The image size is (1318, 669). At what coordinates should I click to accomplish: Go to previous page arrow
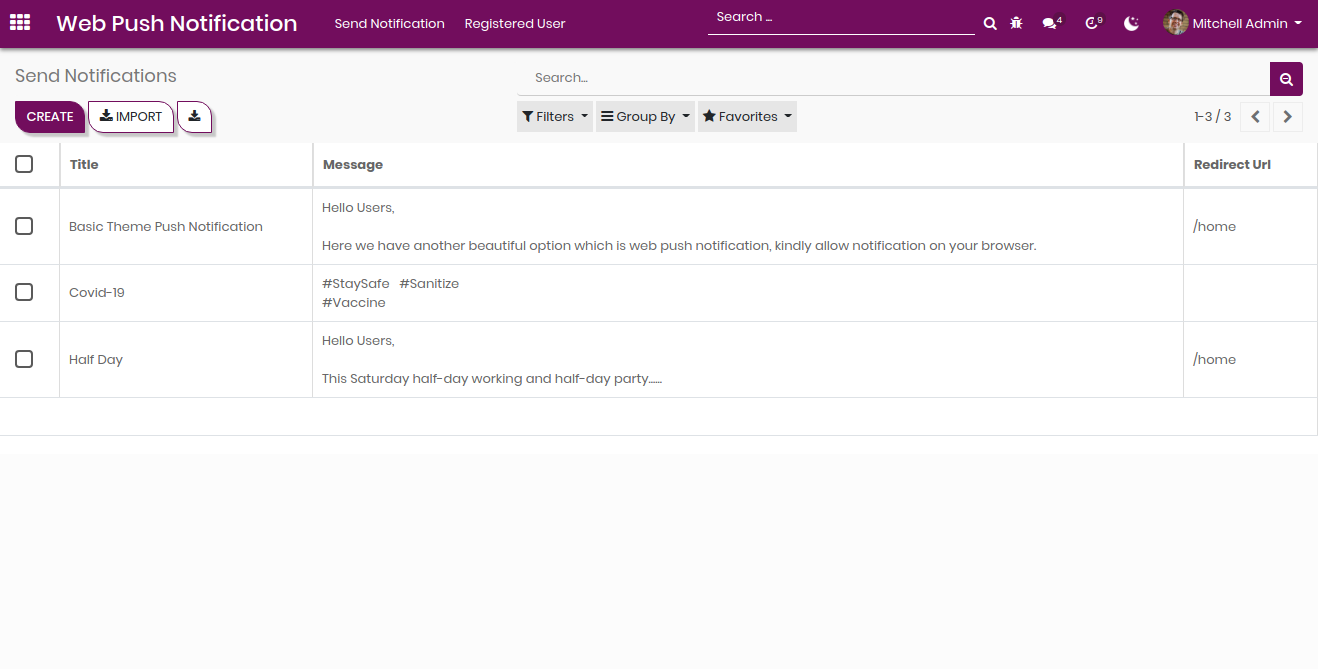pyautogui.click(x=1255, y=117)
